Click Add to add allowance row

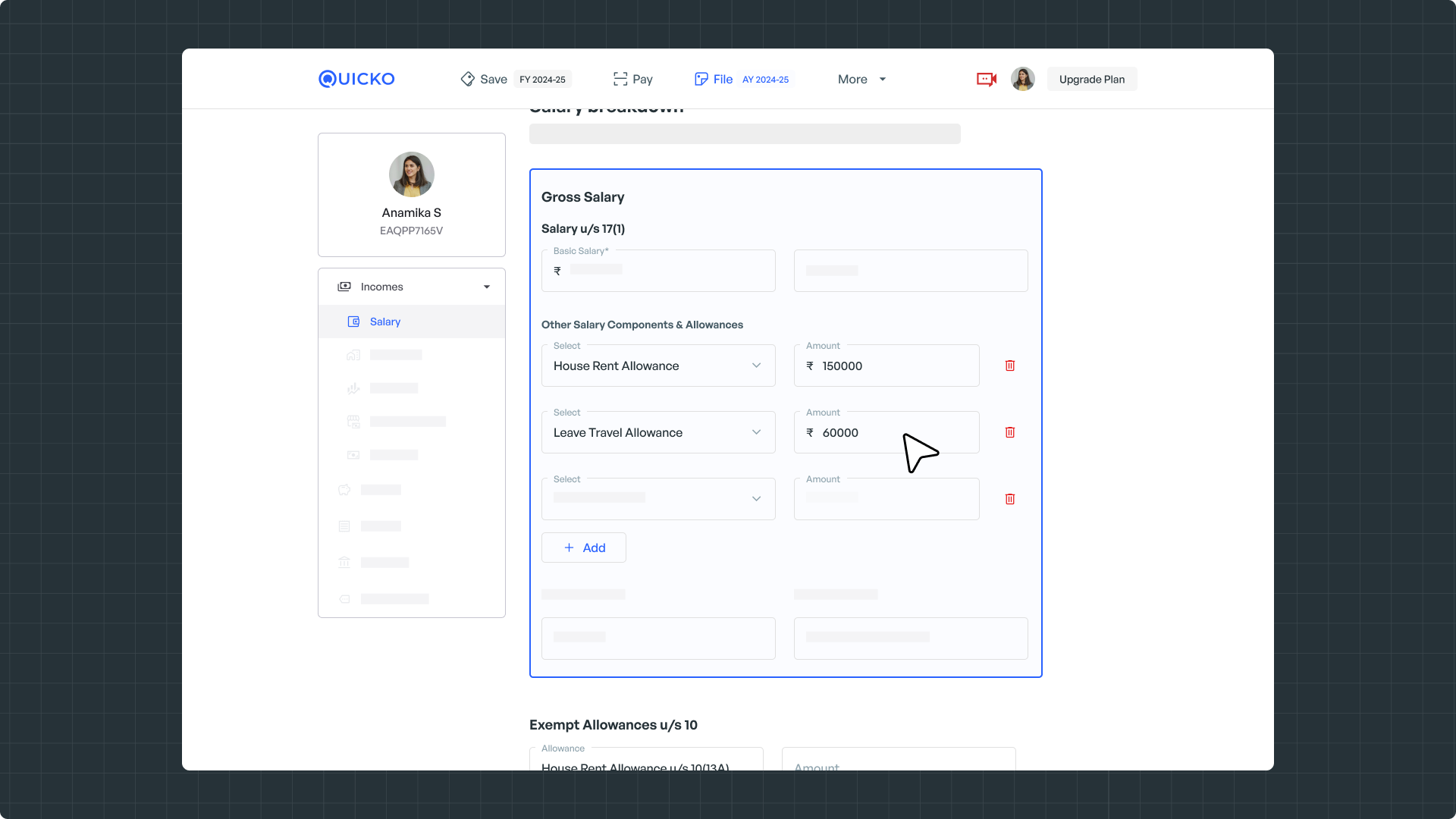pyautogui.click(x=583, y=548)
